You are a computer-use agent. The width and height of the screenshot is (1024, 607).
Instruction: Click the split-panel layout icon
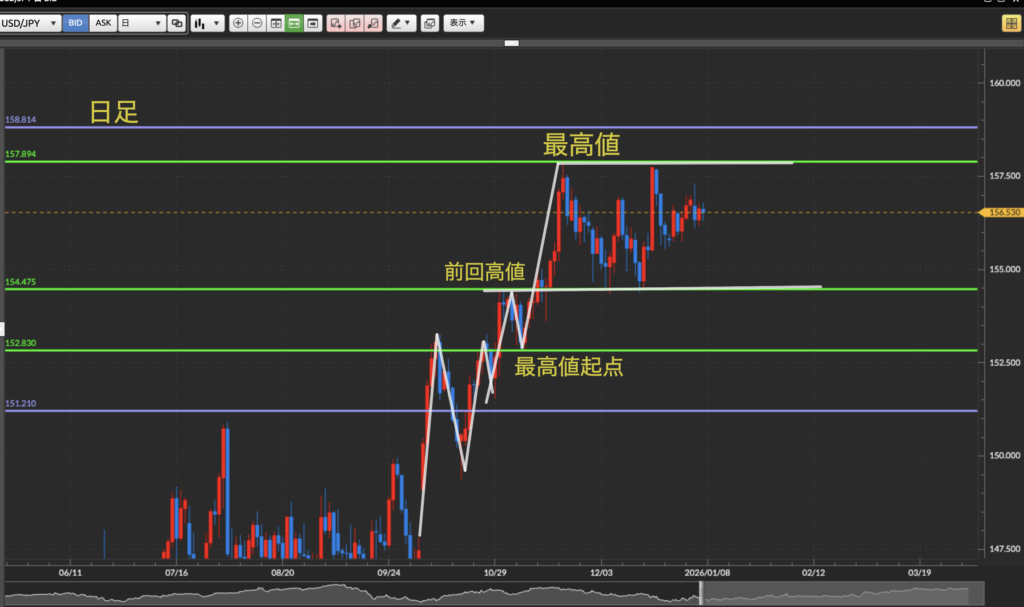point(276,23)
